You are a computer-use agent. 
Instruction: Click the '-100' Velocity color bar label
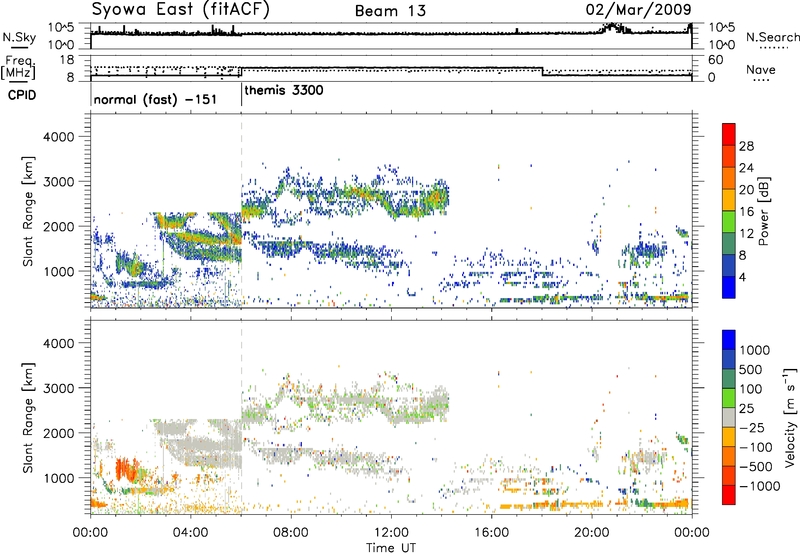pos(756,447)
